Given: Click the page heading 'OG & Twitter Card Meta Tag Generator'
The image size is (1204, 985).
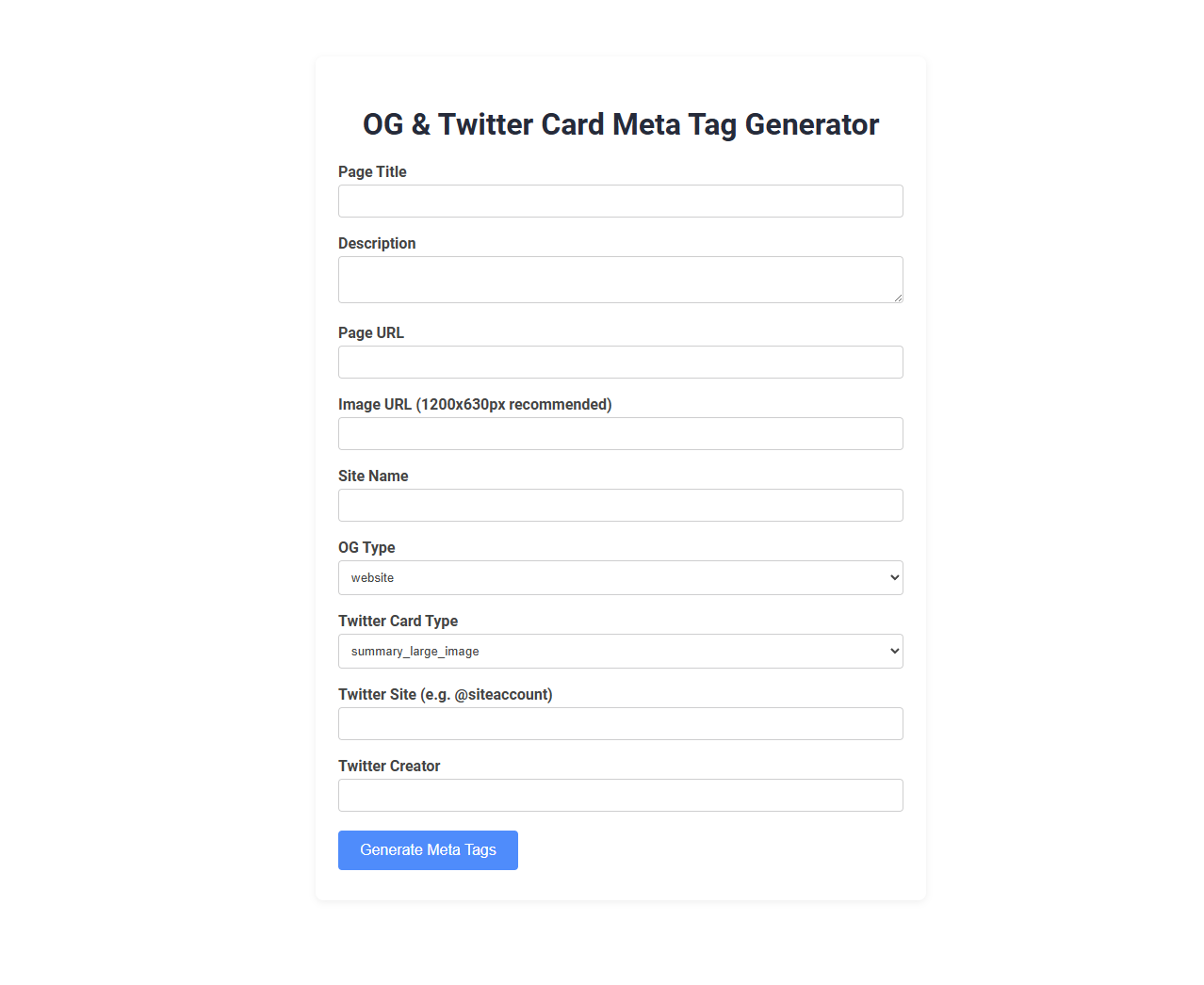Looking at the screenshot, I should tap(620, 123).
